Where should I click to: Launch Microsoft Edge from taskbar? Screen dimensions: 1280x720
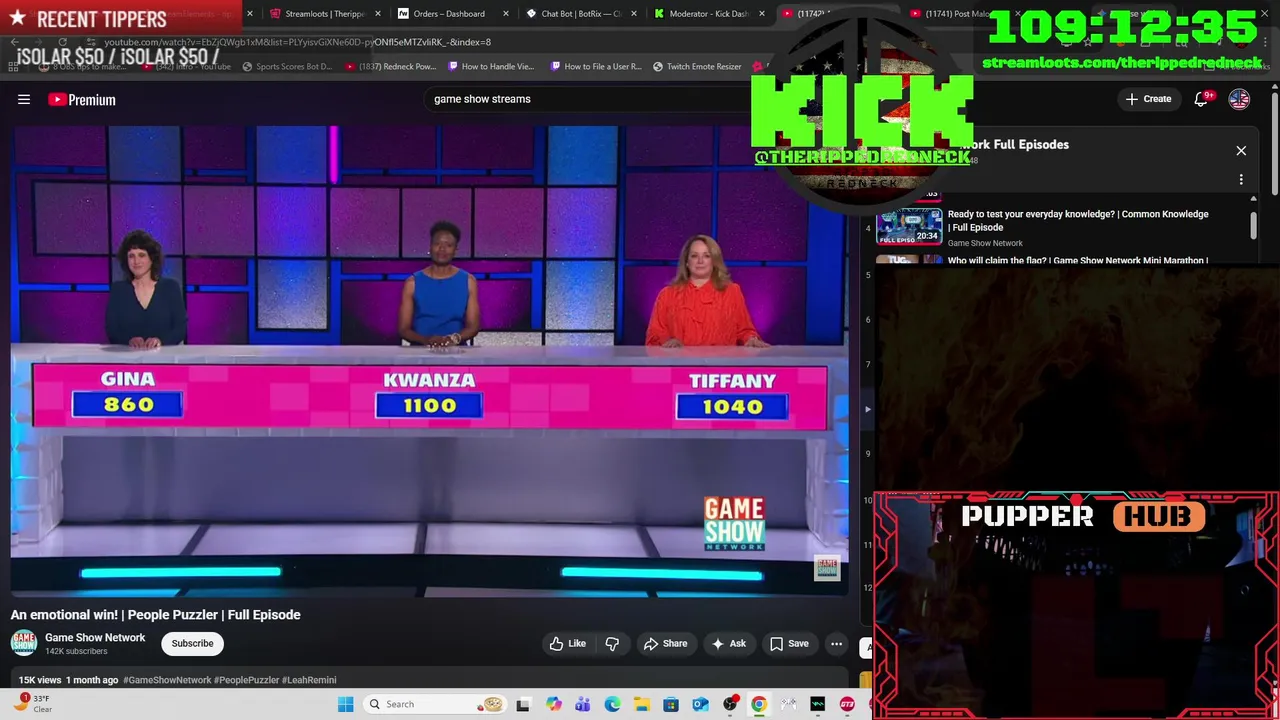612,704
